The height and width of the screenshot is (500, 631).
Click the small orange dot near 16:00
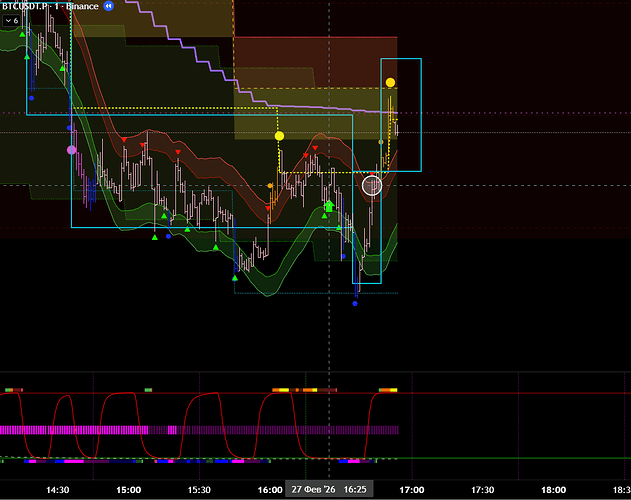(271, 186)
